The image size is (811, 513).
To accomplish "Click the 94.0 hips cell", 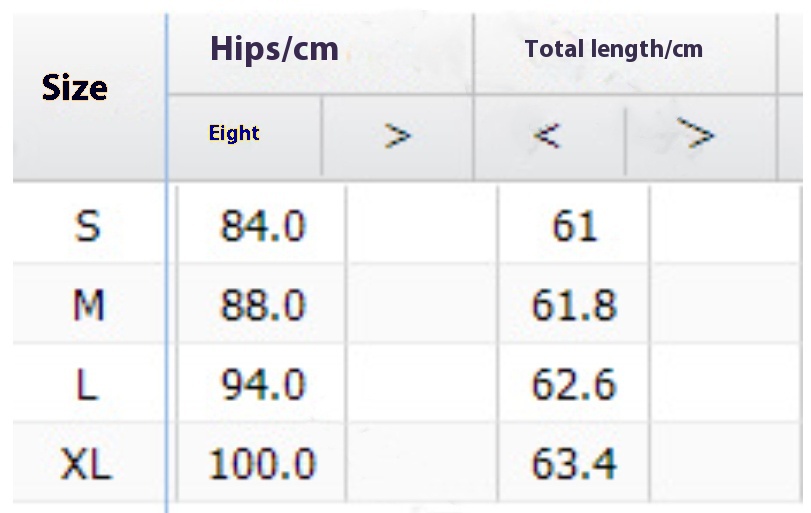I will [x=263, y=384].
